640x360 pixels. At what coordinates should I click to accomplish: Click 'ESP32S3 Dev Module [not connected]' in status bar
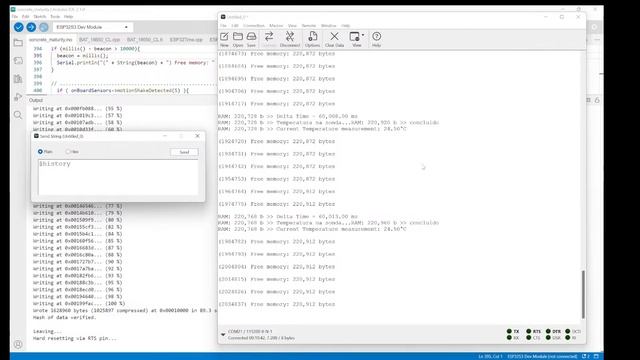click(542, 356)
